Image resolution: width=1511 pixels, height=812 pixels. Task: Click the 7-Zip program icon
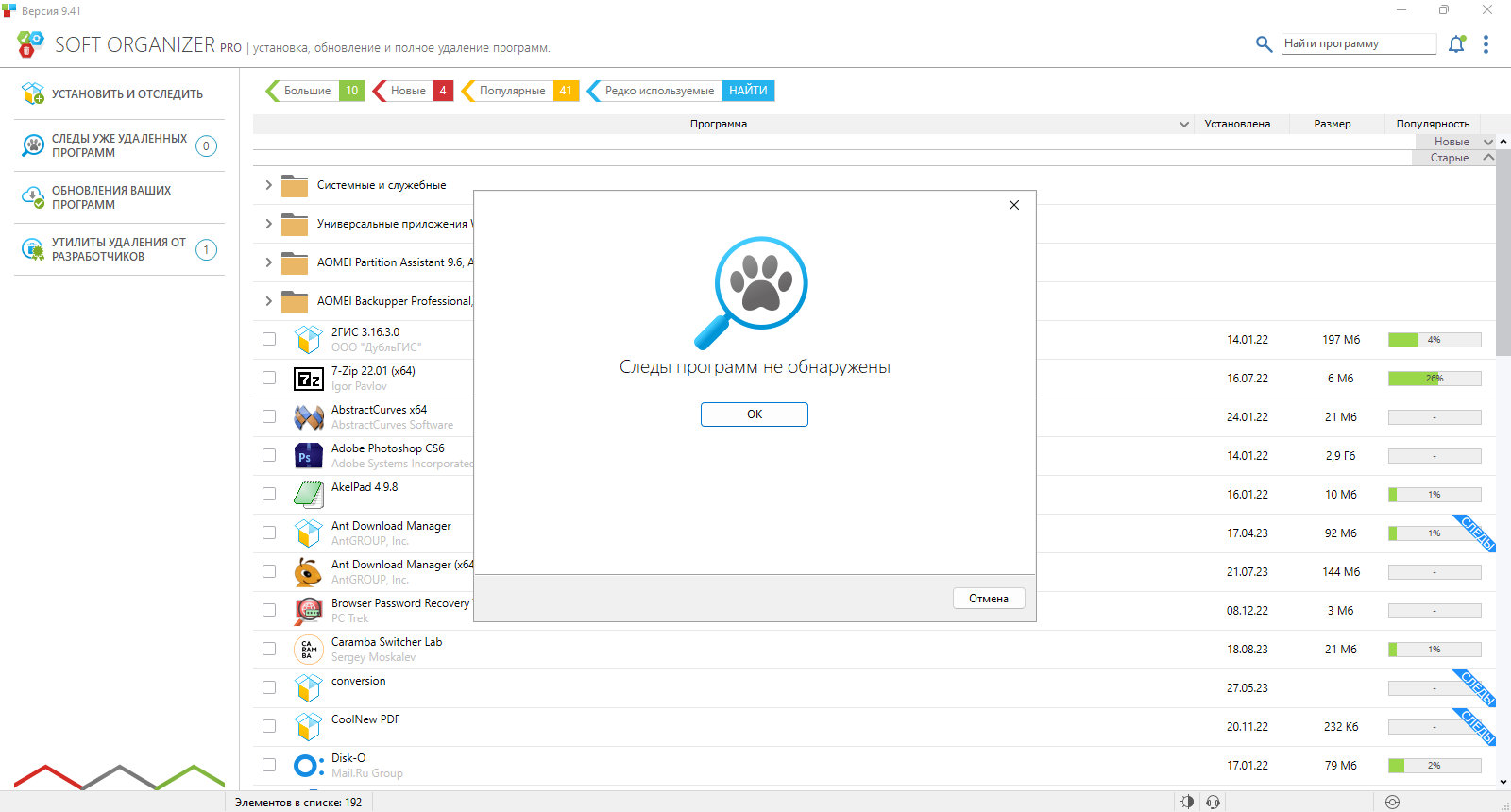coord(309,379)
